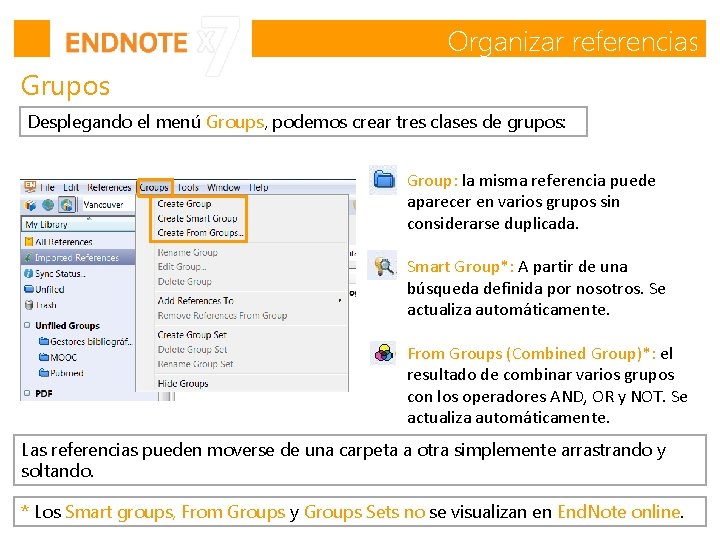Click the Add References To submenu arrow
Viewport: 720px width, 540px height.
(x=339, y=301)
